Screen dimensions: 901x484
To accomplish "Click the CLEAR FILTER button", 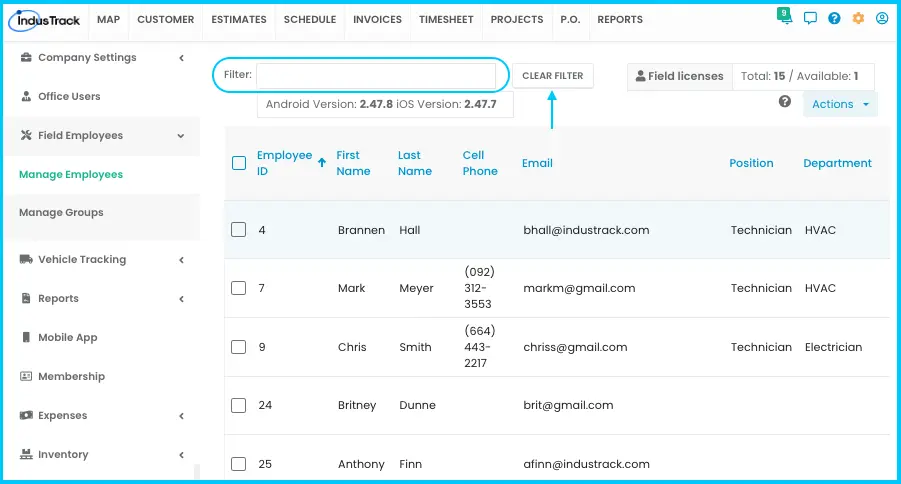I will tap(553, 76).
